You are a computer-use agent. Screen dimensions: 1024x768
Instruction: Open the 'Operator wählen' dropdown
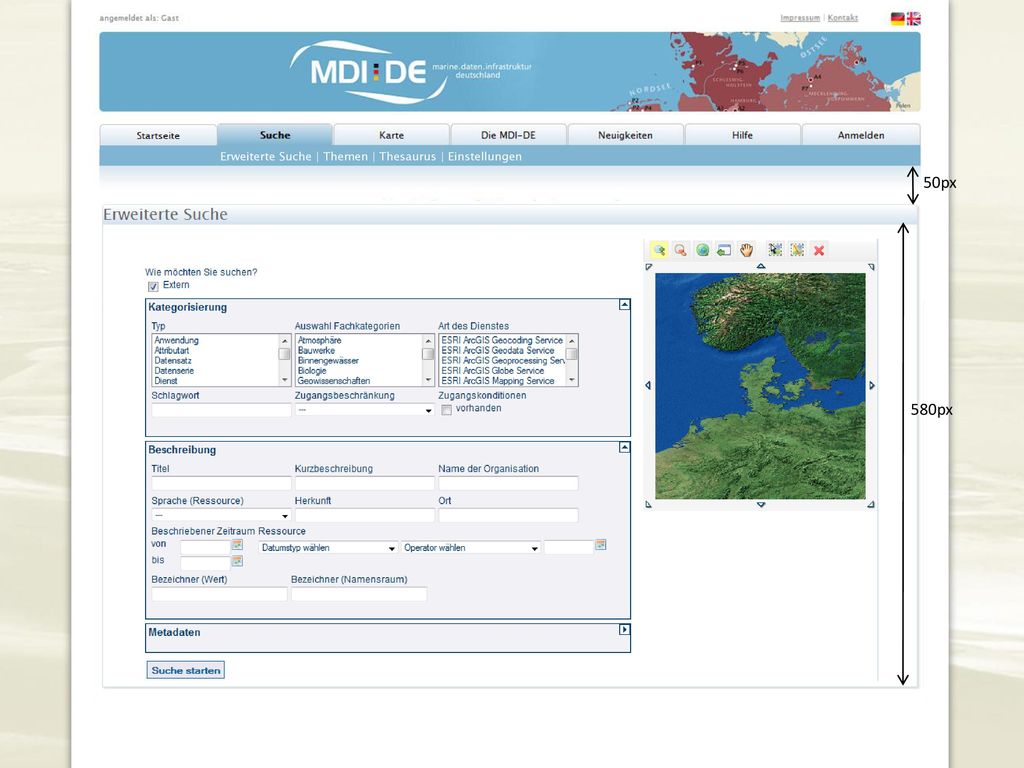coord(471,548)
